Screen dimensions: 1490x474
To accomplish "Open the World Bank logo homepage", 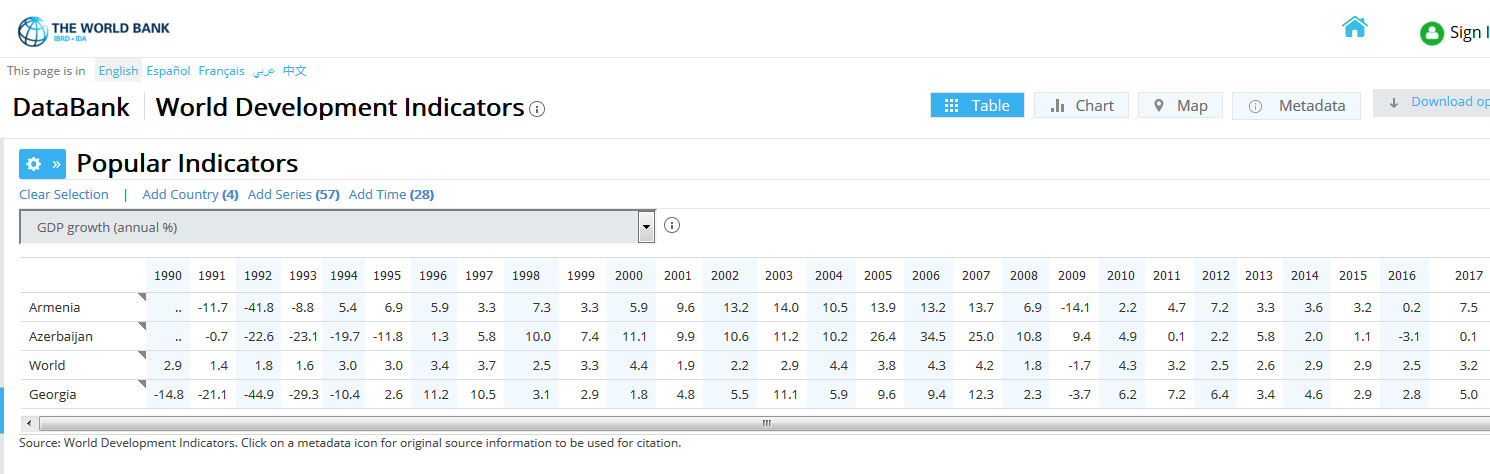I will pyautogui.click(x=95, y=31).
